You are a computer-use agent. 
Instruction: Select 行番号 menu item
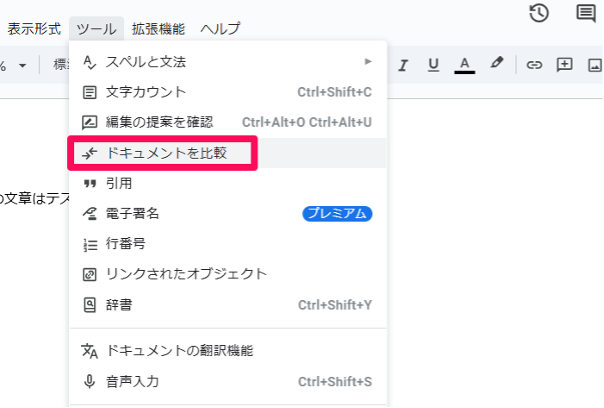tap(228, 244)
